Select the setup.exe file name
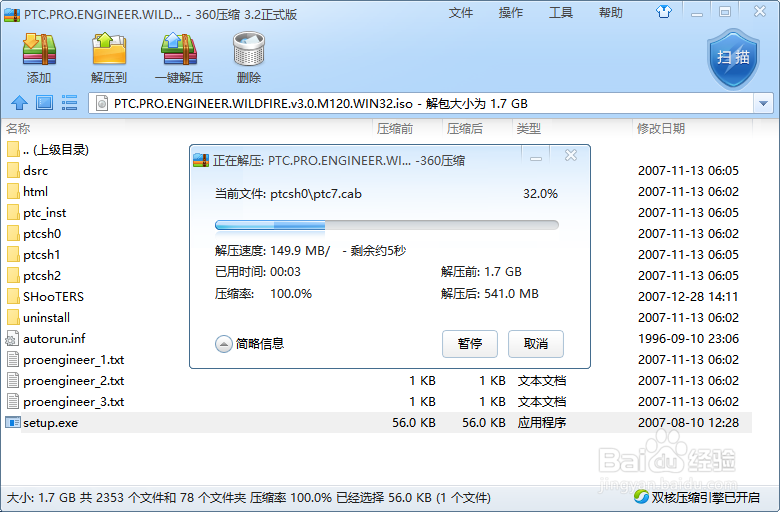Screen dimensions: 780x512 coord(50,423)
